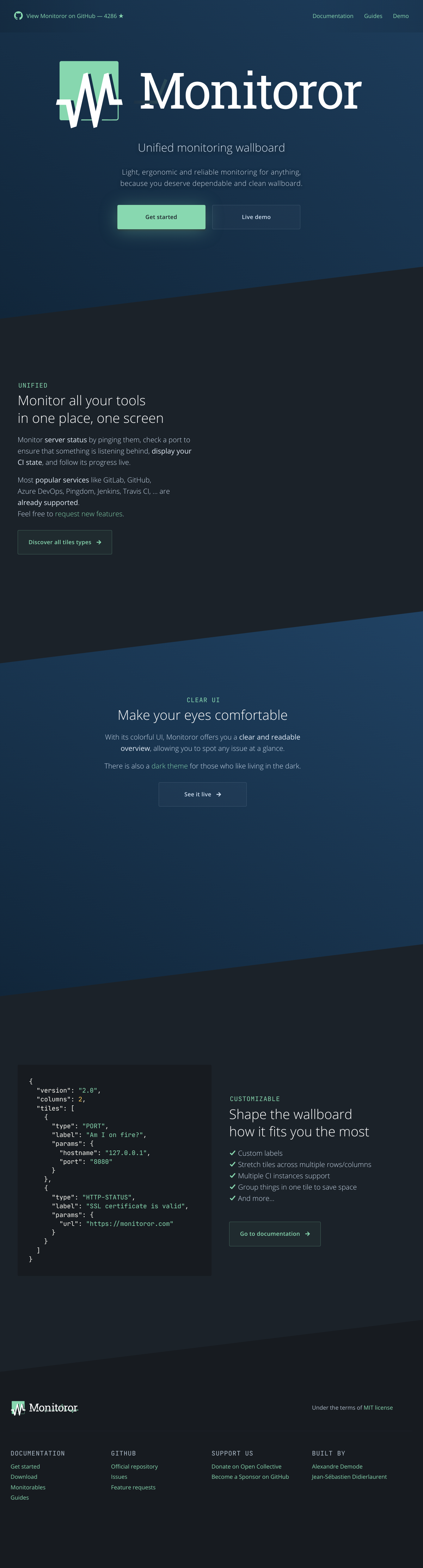
Task: Click the See it live button
Action: point(203,794)
